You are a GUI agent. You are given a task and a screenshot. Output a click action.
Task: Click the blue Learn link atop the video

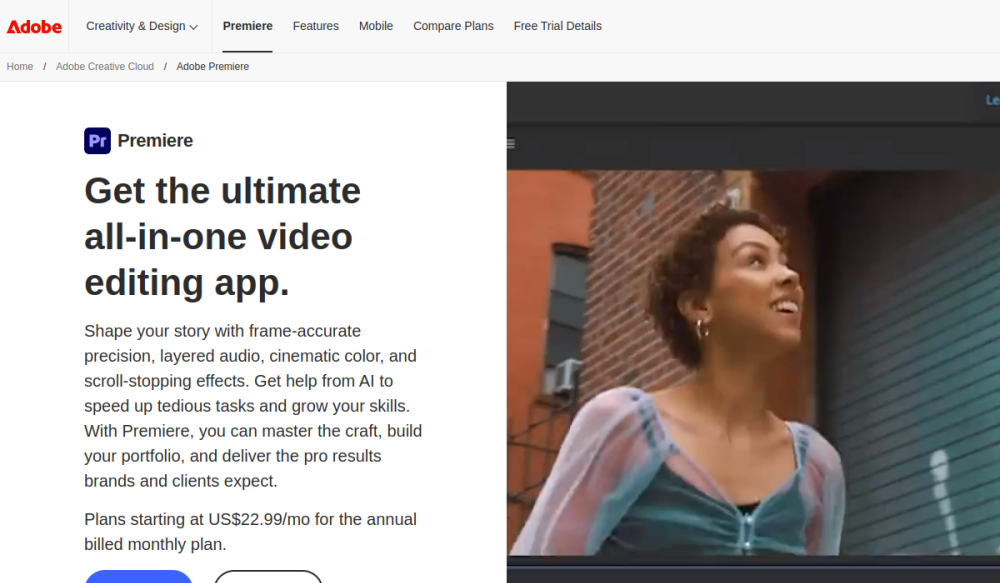[991, 100]
